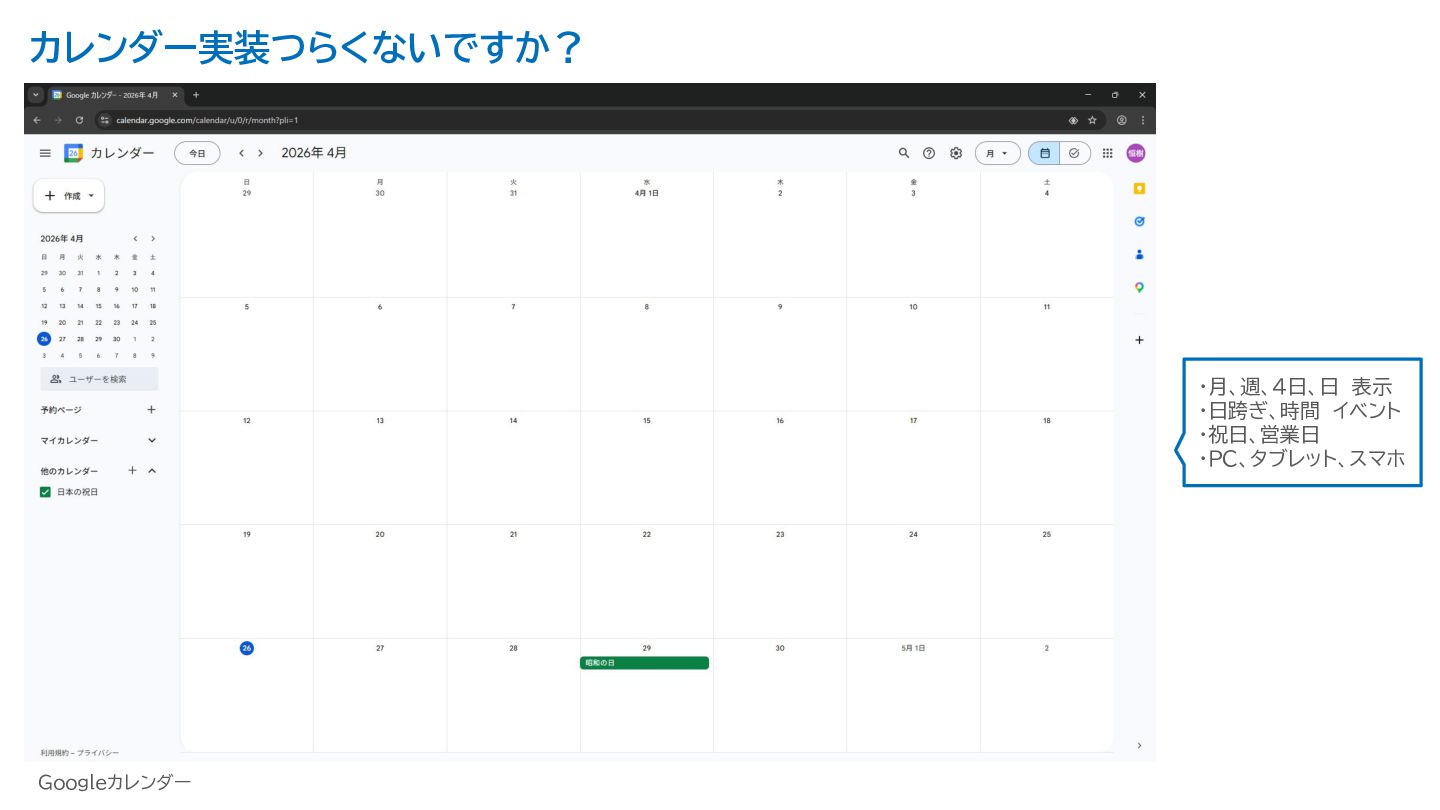Select 5月 1日 in the main grid
The width and height of the screenshot is (1440, 810).
coord(913,648)
